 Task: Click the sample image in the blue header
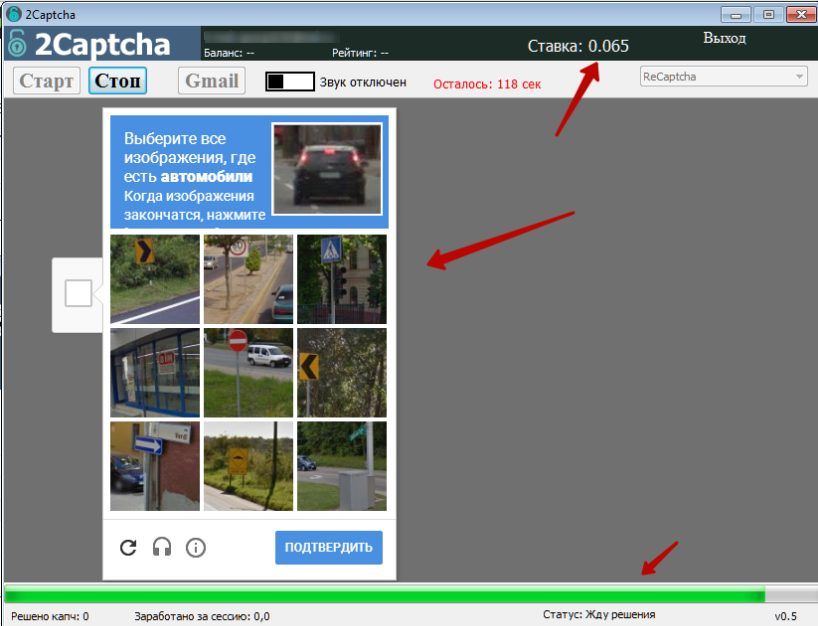[x=327, y=163]
